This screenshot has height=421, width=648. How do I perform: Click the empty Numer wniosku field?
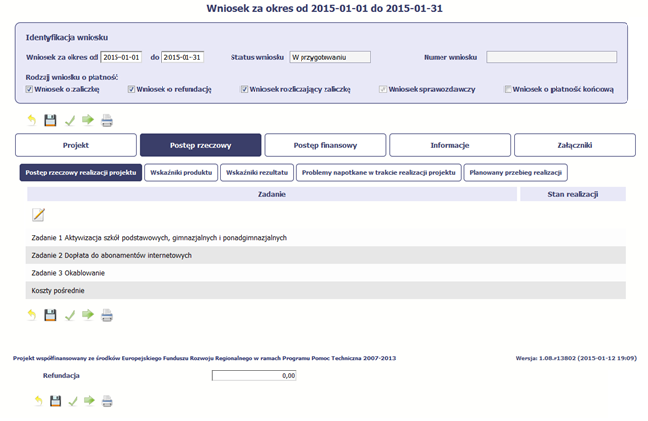551,57
